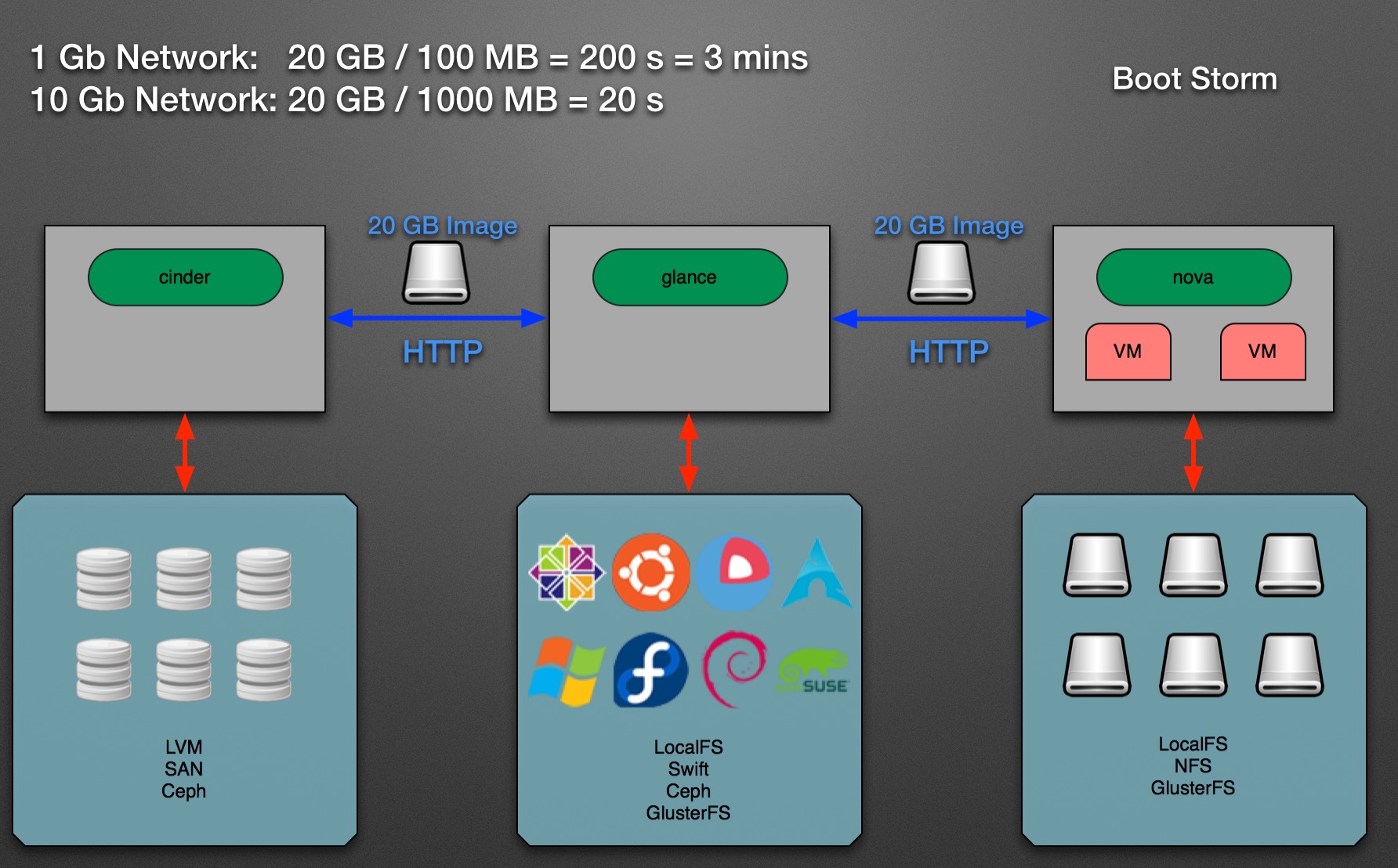1398x868 pixels.
Task: Click the HTTP label between cinder and glance
Action: point(443,352)
